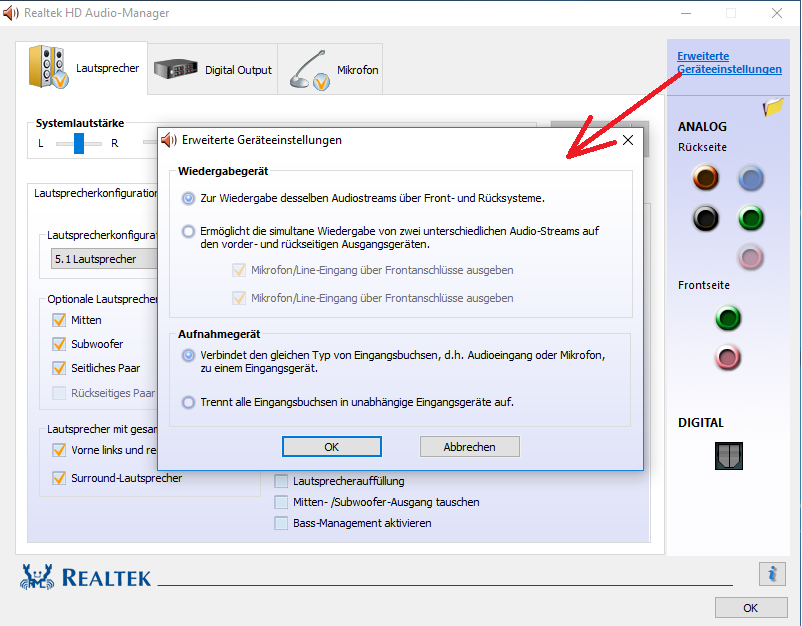The width and height of the screenshot is (802, 626).
Task: Open connector settings via the yellow folder icon
Action: pyautogui.click(x=772, y=107)
